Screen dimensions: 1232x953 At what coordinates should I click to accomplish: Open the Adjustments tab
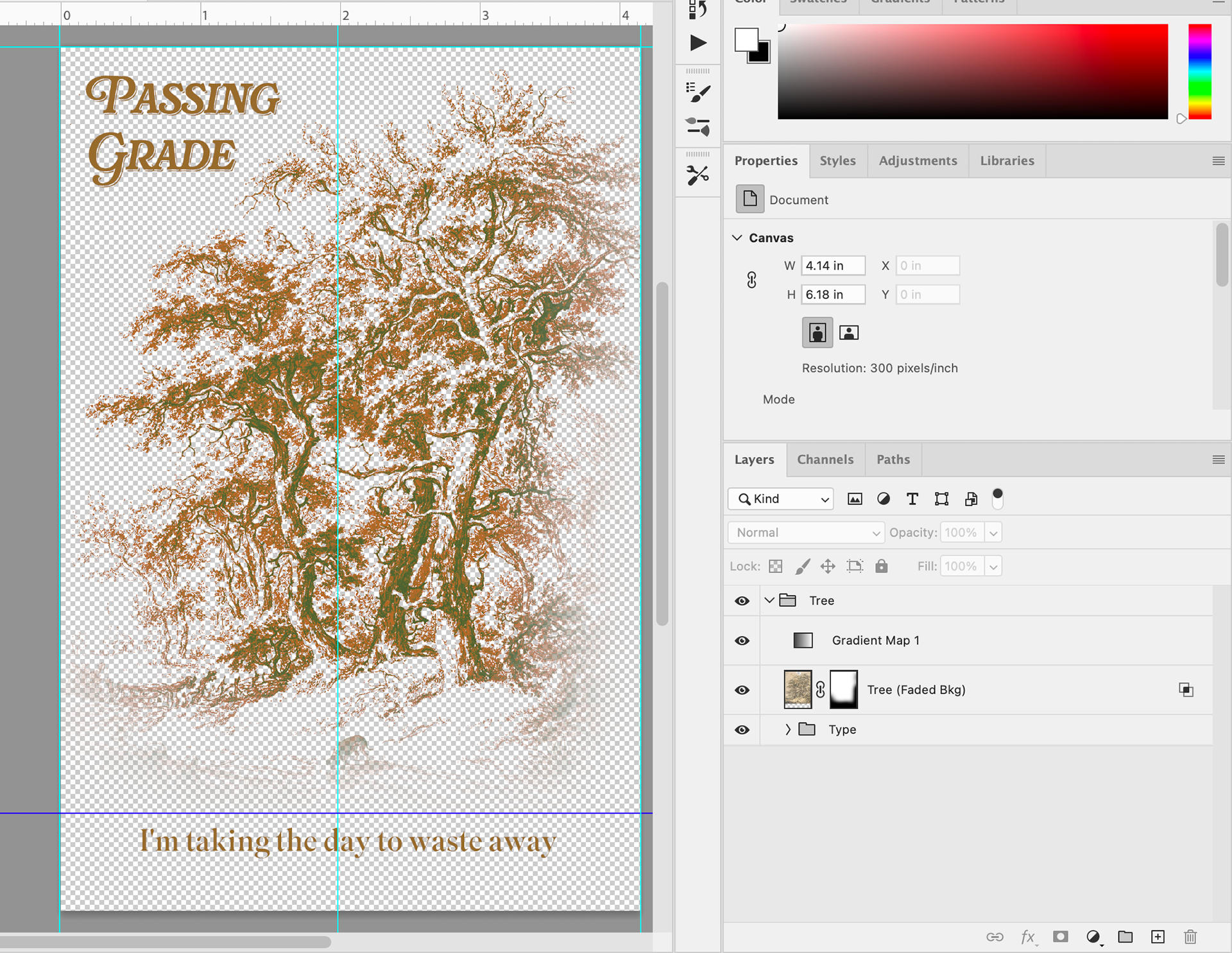(x=918, y=160)
